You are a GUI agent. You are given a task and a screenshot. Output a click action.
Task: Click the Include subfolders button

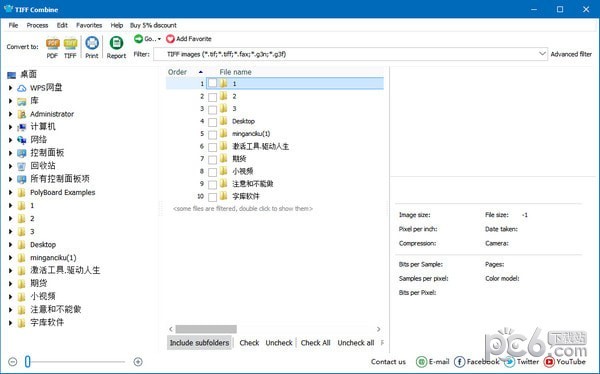tap(199, 343)
